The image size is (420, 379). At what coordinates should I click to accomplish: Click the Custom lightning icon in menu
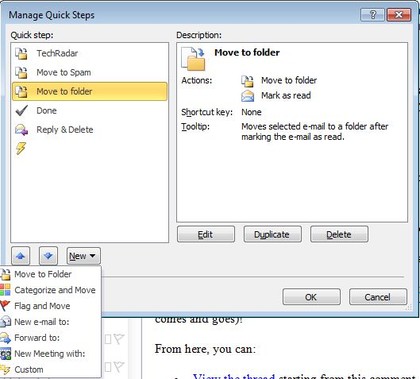5,369
